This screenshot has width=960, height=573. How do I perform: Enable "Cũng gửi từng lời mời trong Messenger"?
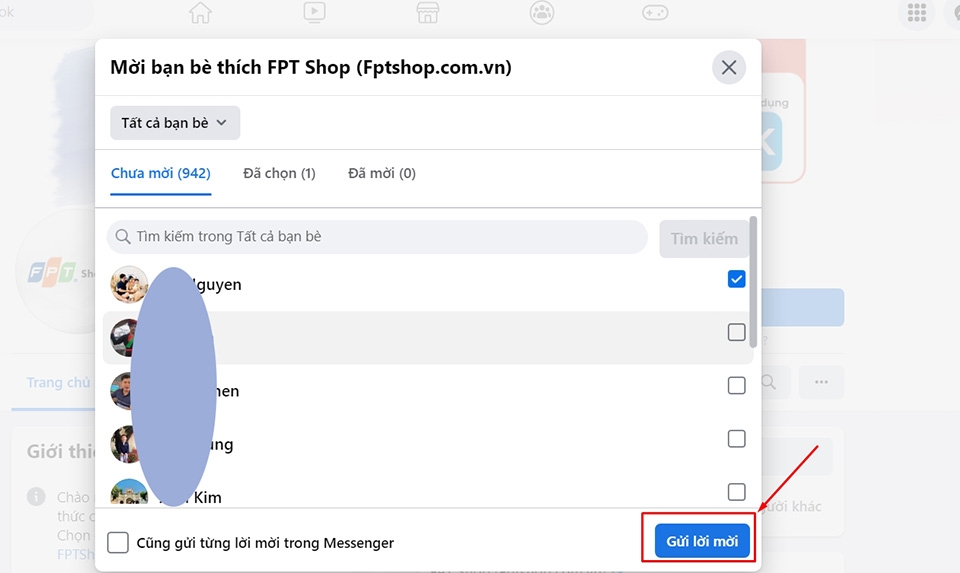tap(118, 542)
